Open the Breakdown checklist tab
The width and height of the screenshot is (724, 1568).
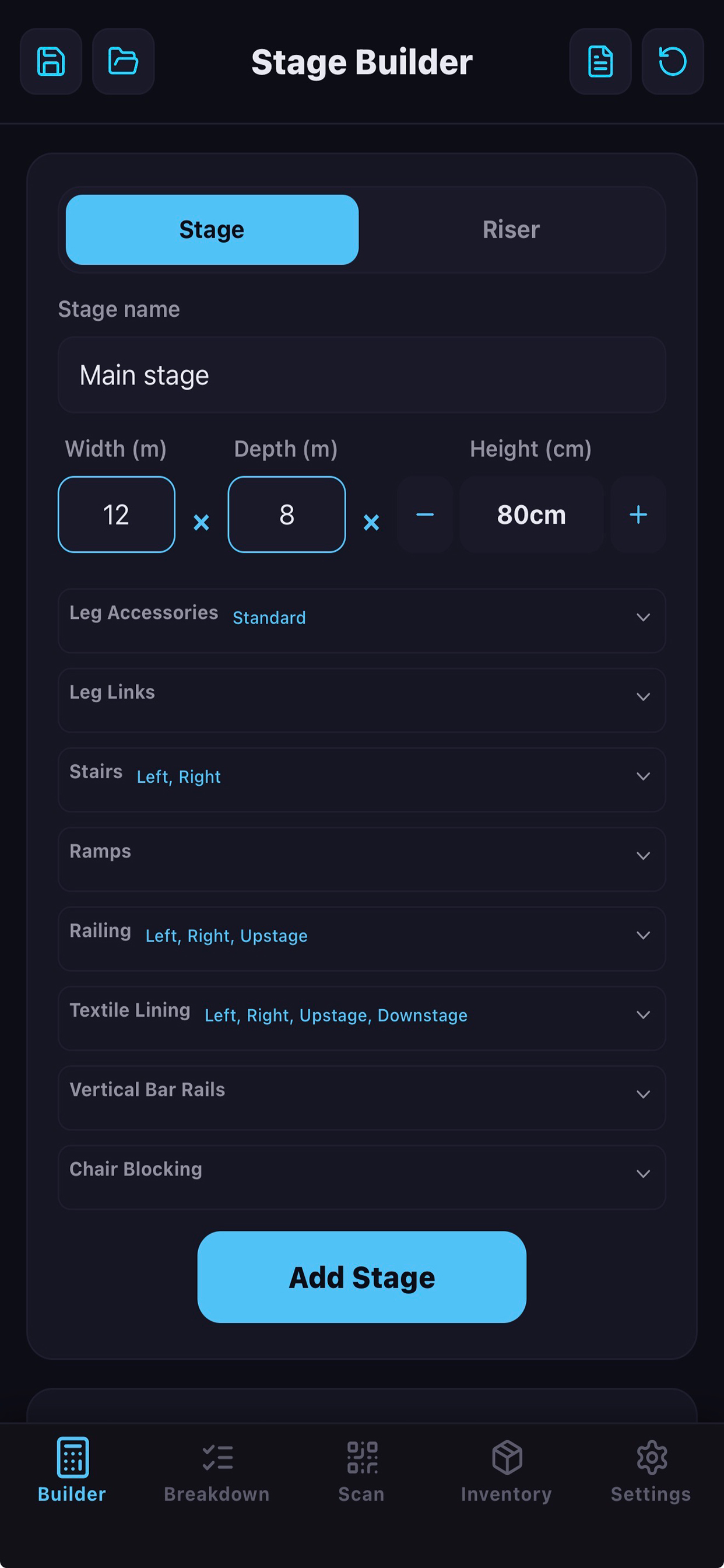click(x=217, y=1471)
